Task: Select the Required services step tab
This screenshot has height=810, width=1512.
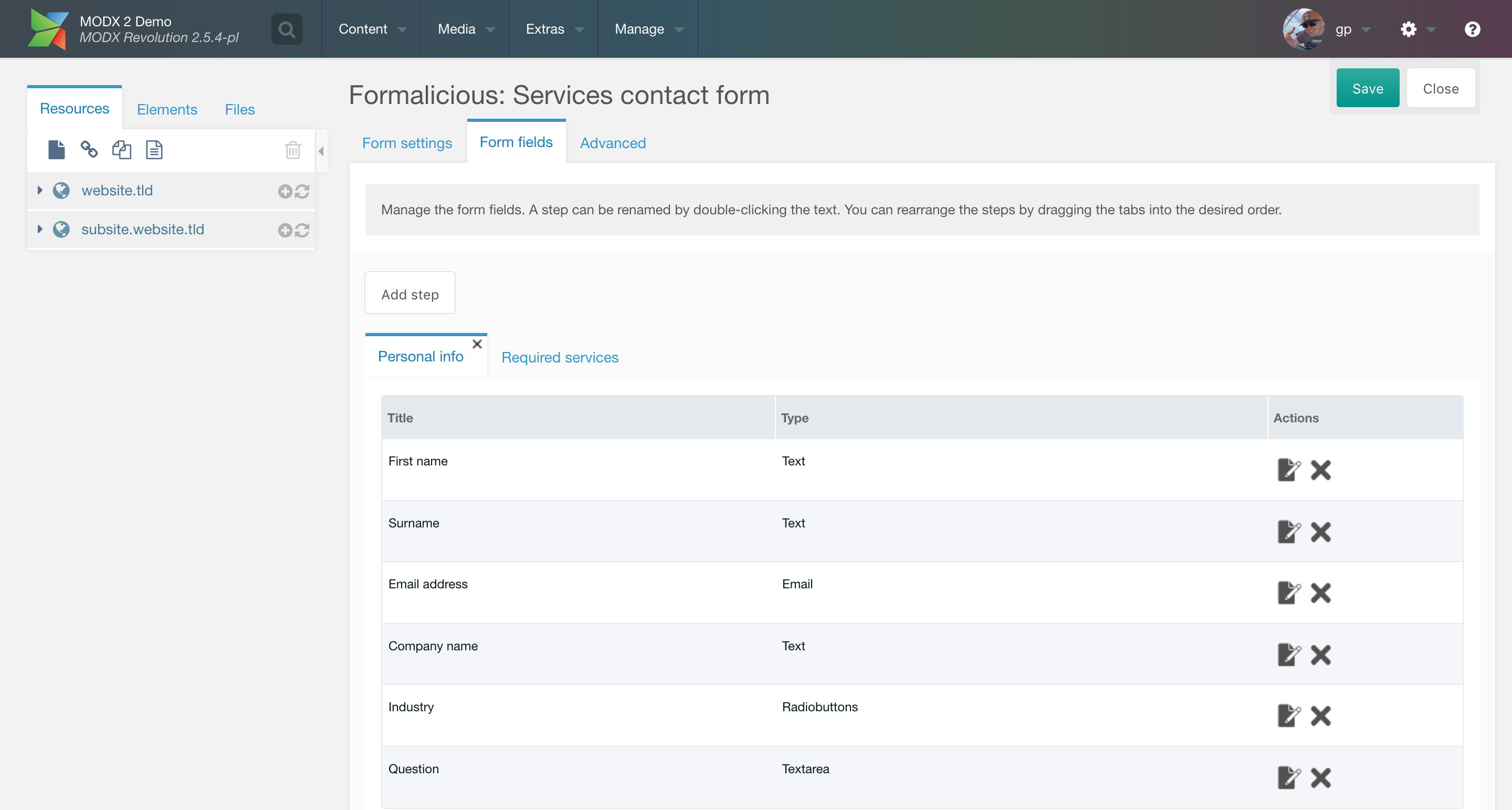Action: pos(559,358)
